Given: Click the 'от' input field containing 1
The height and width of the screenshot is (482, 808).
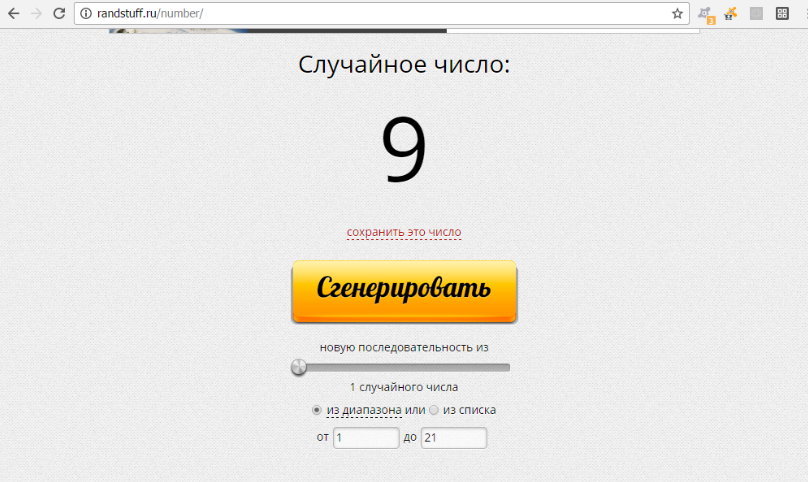Looking at the screenshot, I should tap(366, 438).
